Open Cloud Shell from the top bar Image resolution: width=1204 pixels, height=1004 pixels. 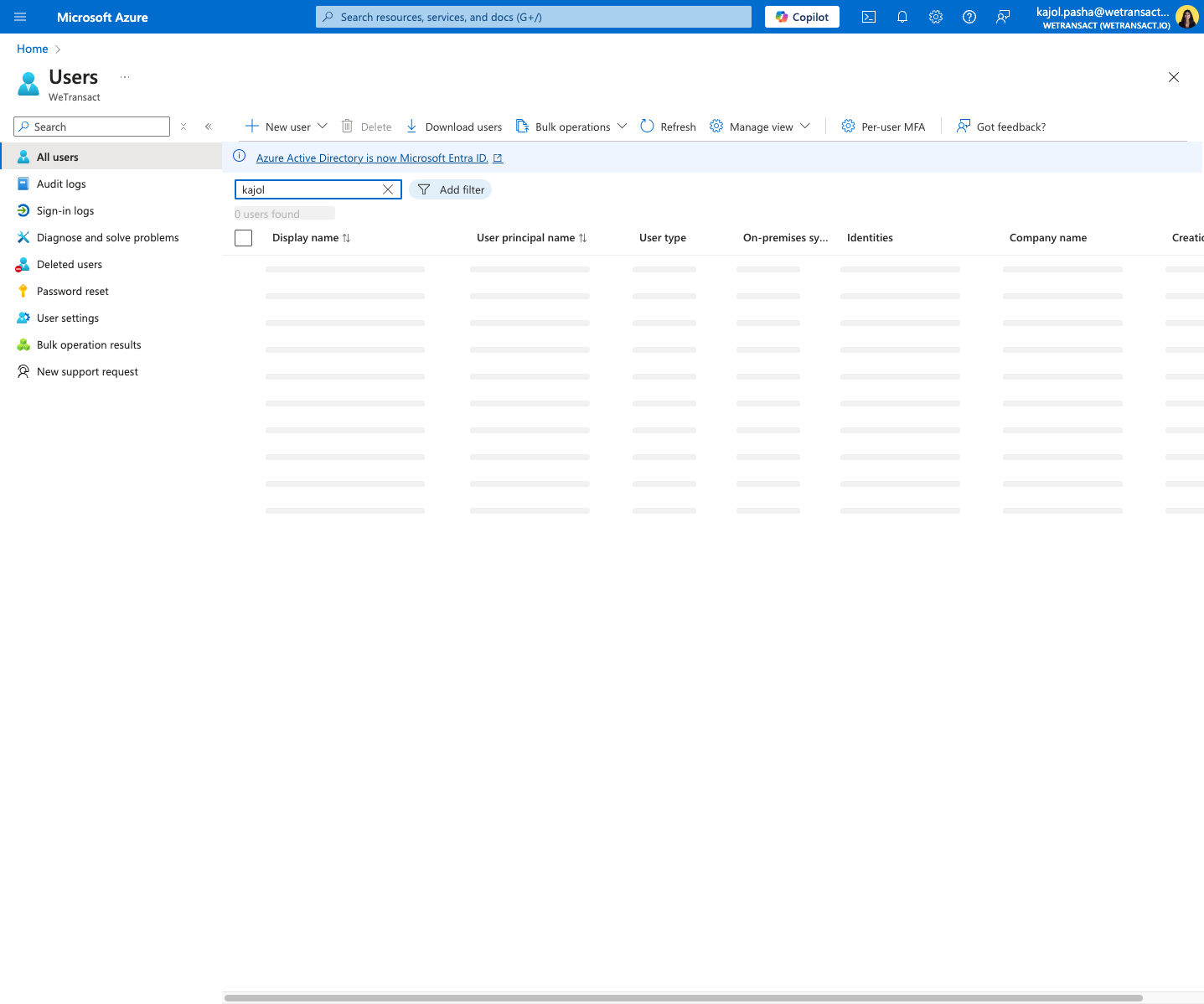(x=869, y=17)
